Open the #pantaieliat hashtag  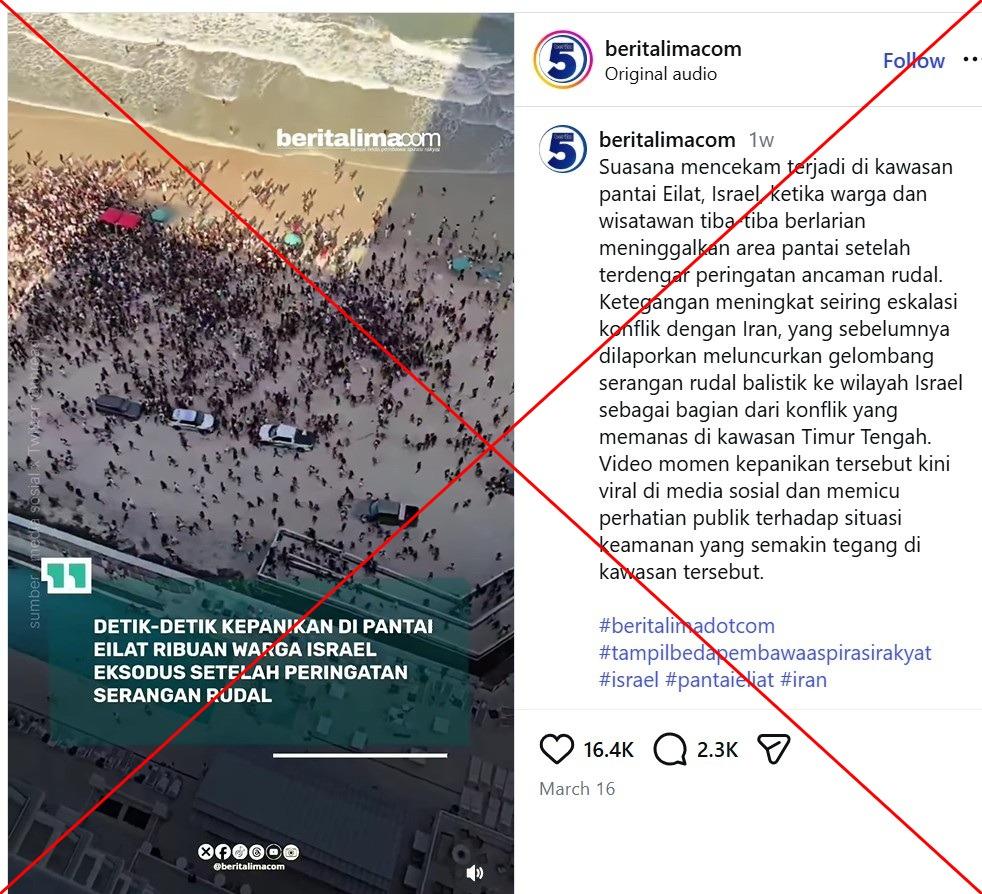[x=720, y=679]
